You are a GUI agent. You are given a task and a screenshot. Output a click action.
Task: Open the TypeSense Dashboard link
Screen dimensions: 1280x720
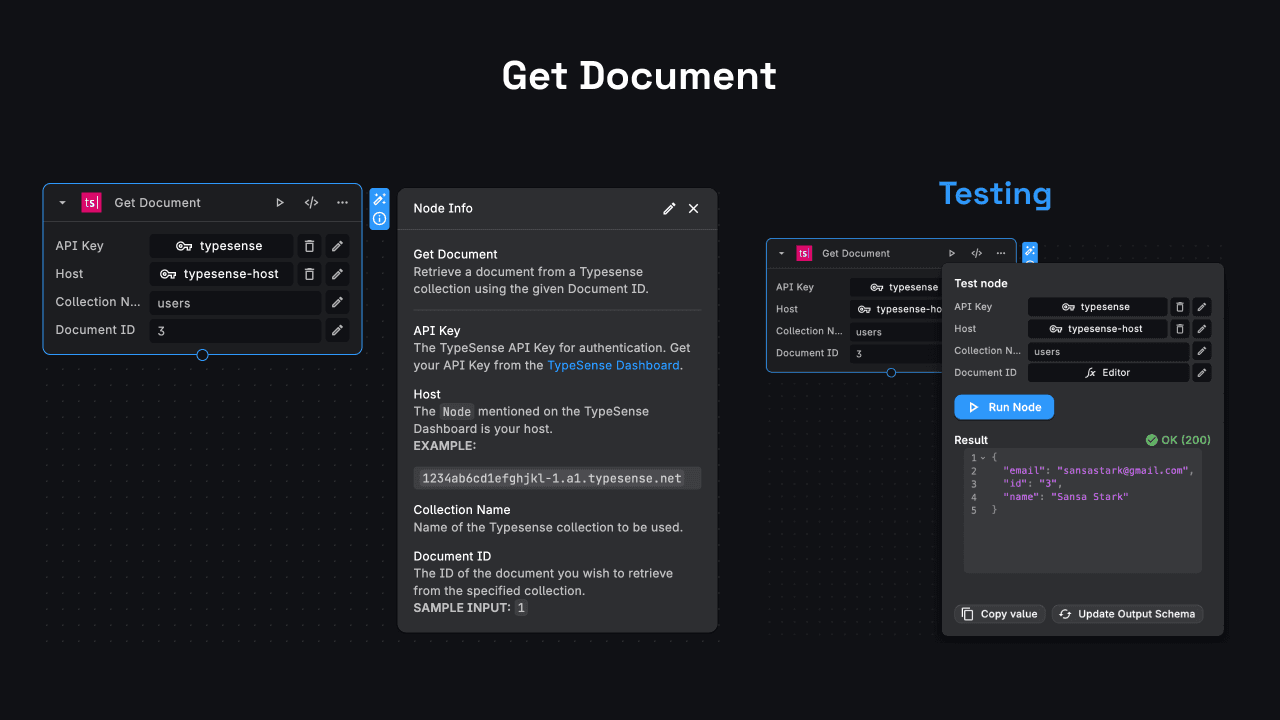(613, 365)
